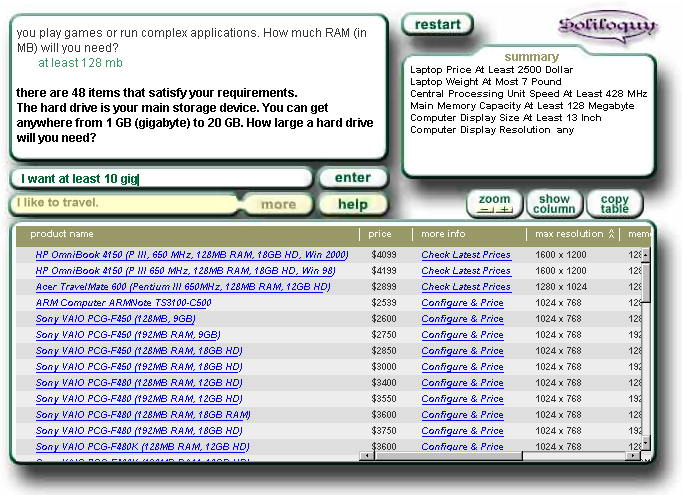Click the show column button
This screenshot has width=682, height=495.
554,204
